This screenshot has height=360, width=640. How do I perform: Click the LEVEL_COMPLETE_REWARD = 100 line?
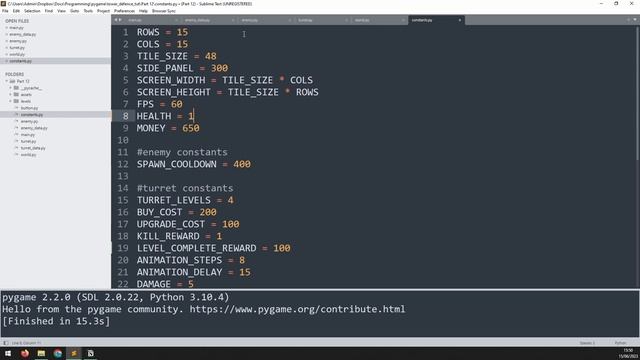[x=213, y=248]
